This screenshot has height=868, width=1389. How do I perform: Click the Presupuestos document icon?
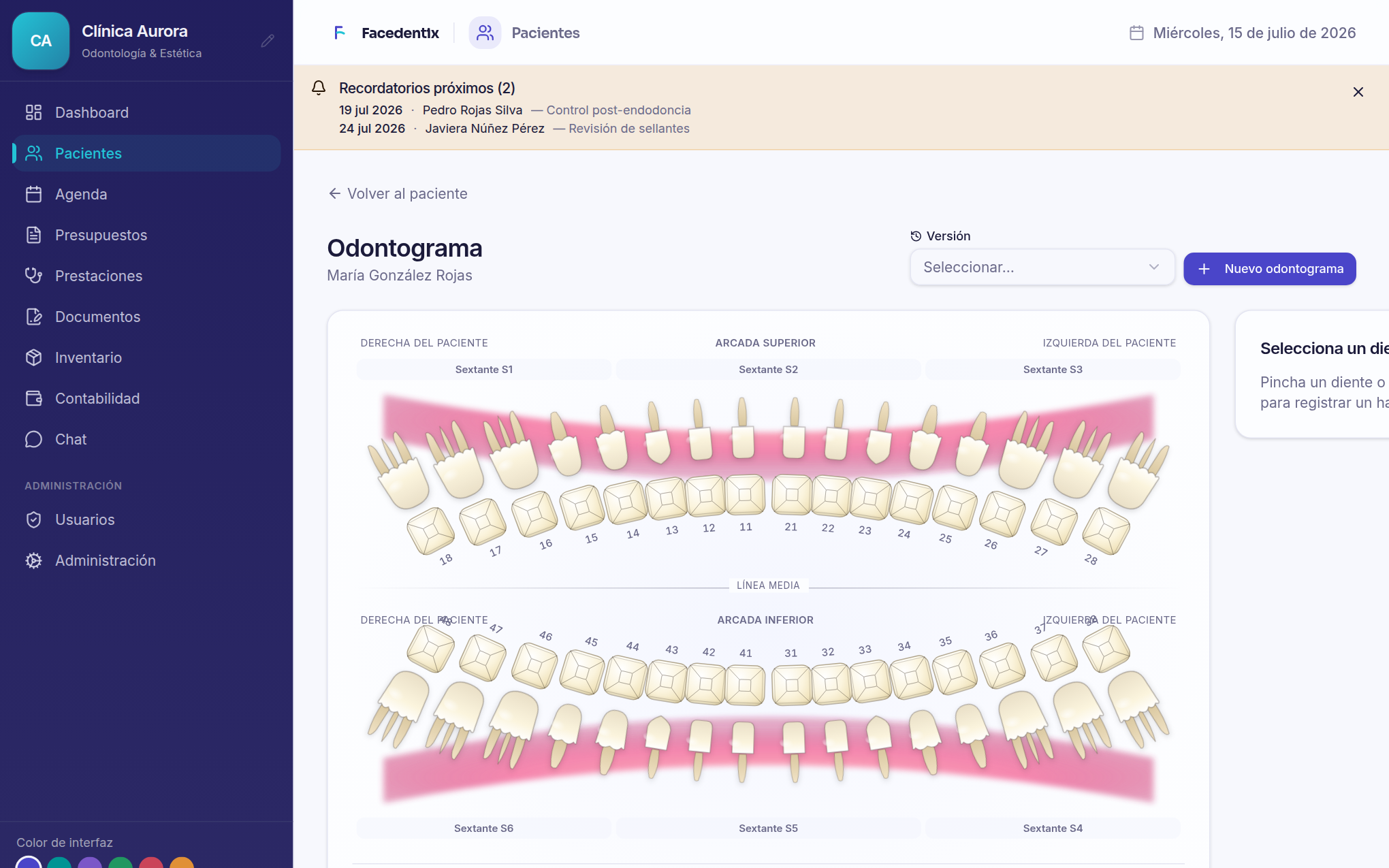tap(33, 235)
